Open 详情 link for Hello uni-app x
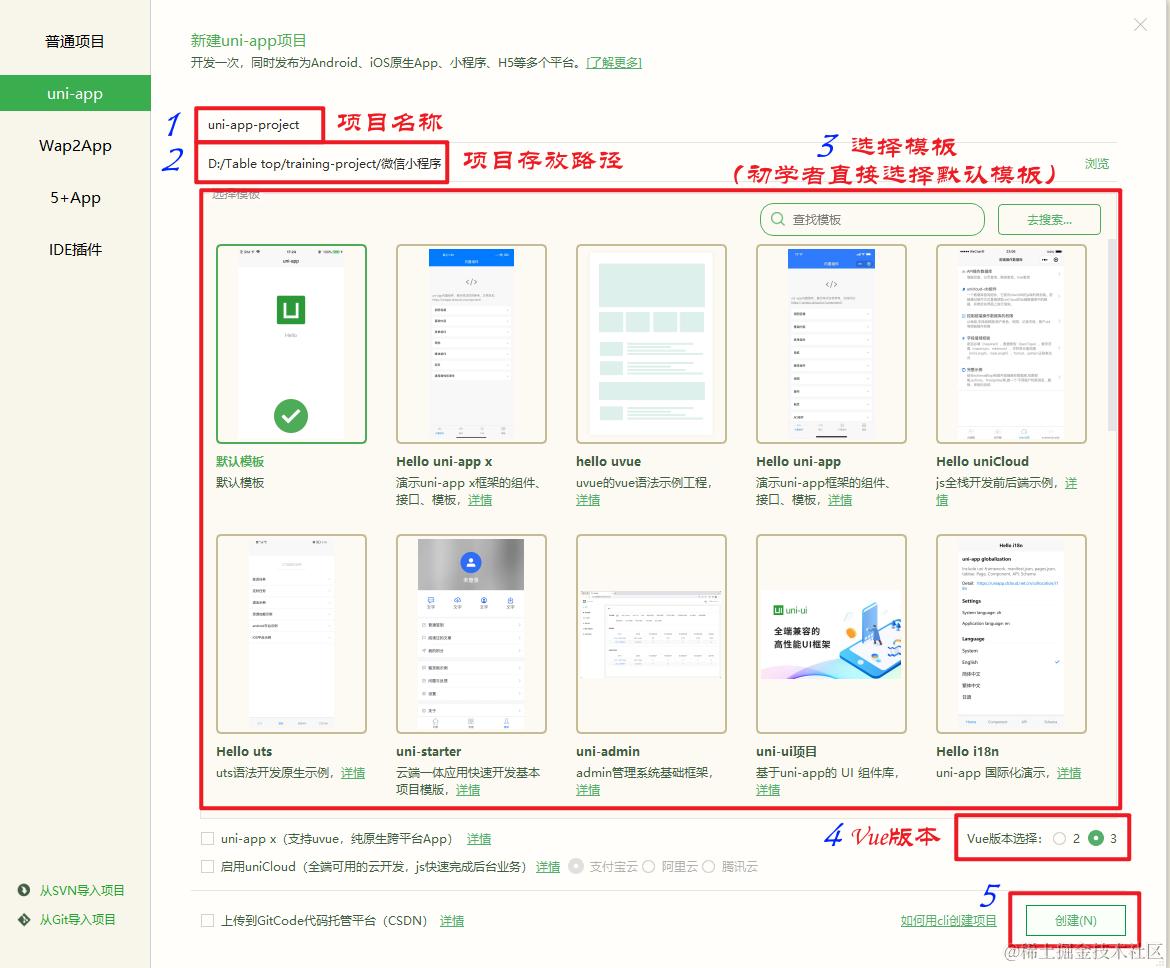 point(480,500)
